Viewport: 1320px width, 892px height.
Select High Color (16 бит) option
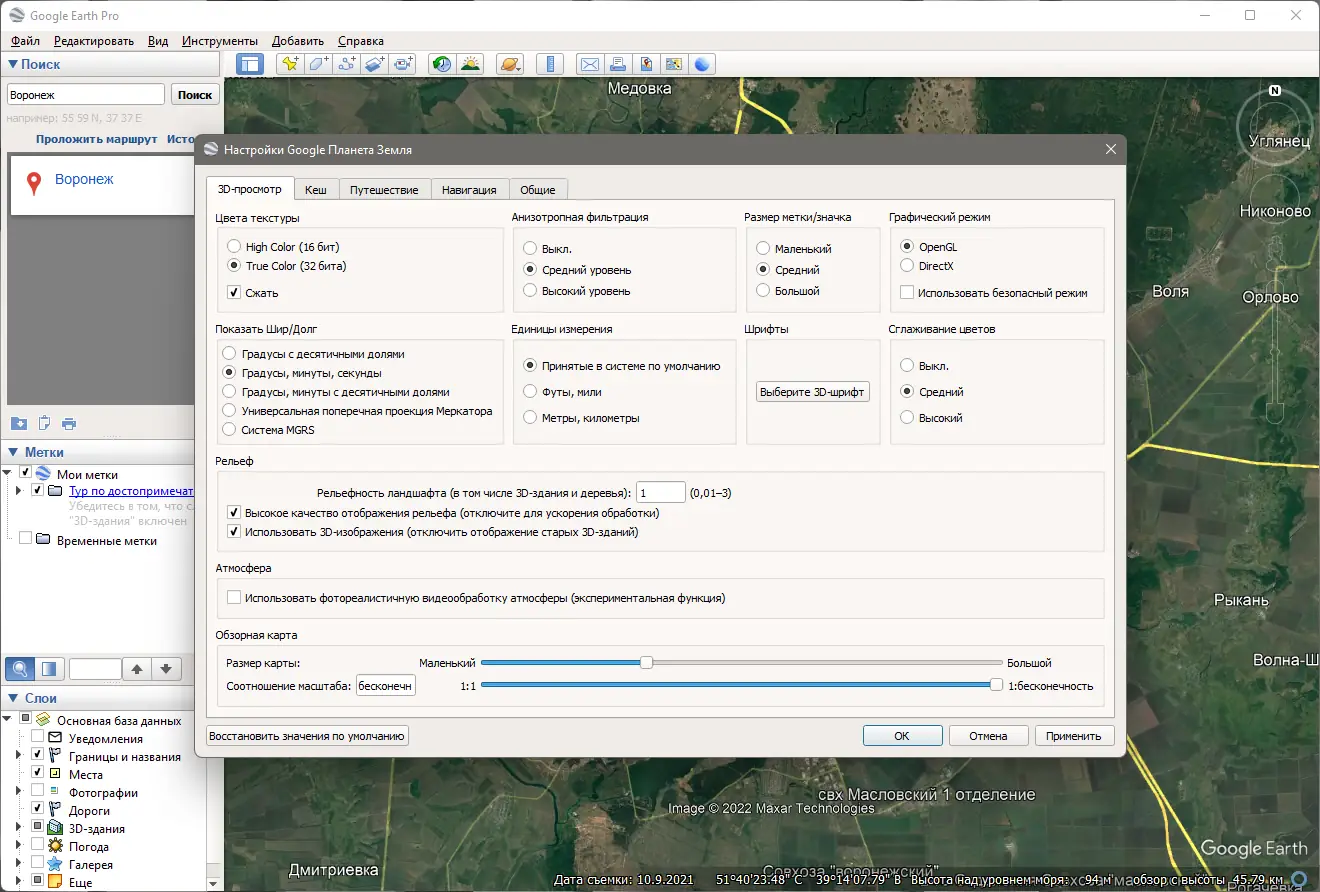pos(234,246)
